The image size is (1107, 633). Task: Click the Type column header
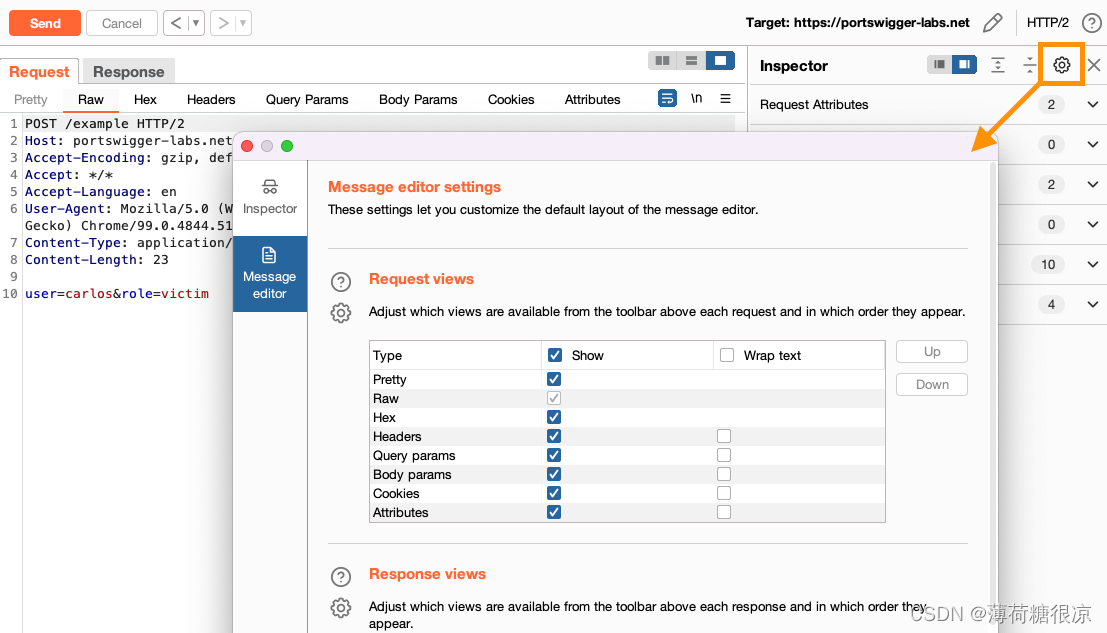pyautogui.click(x=455, y=355)
